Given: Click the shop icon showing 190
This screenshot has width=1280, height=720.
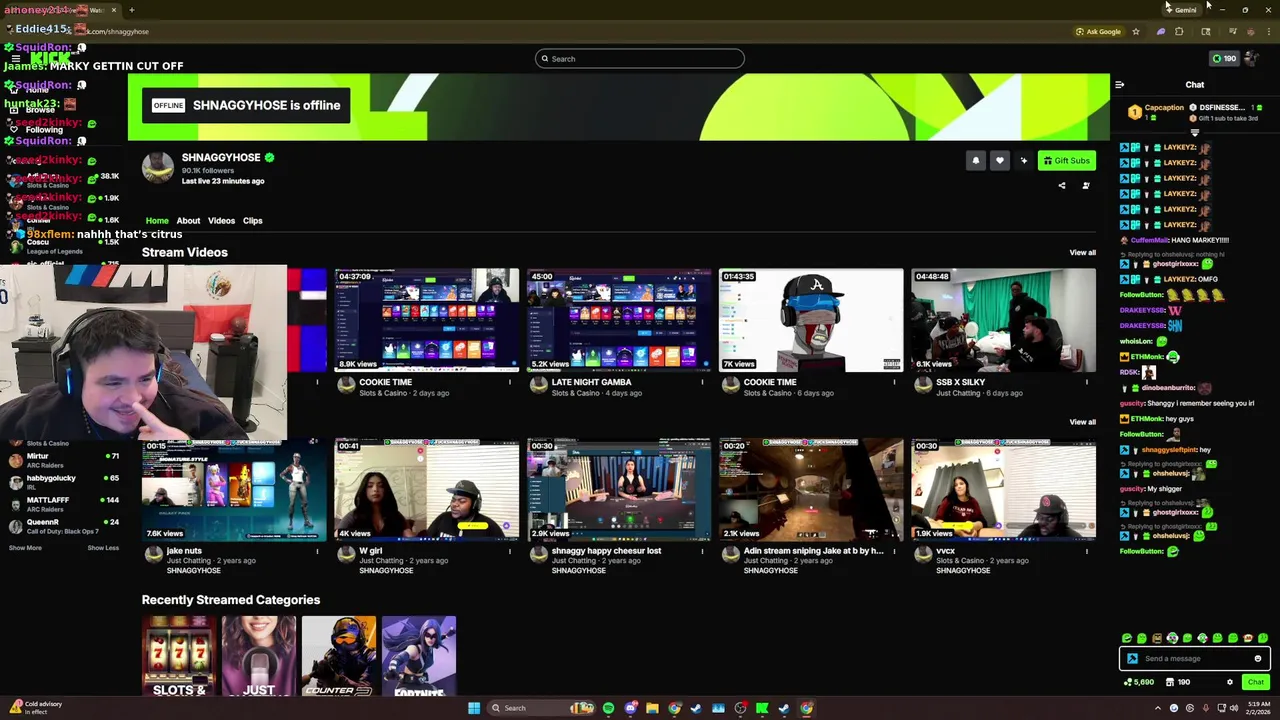Looking at the screenshot, I should pos(1177,682).
